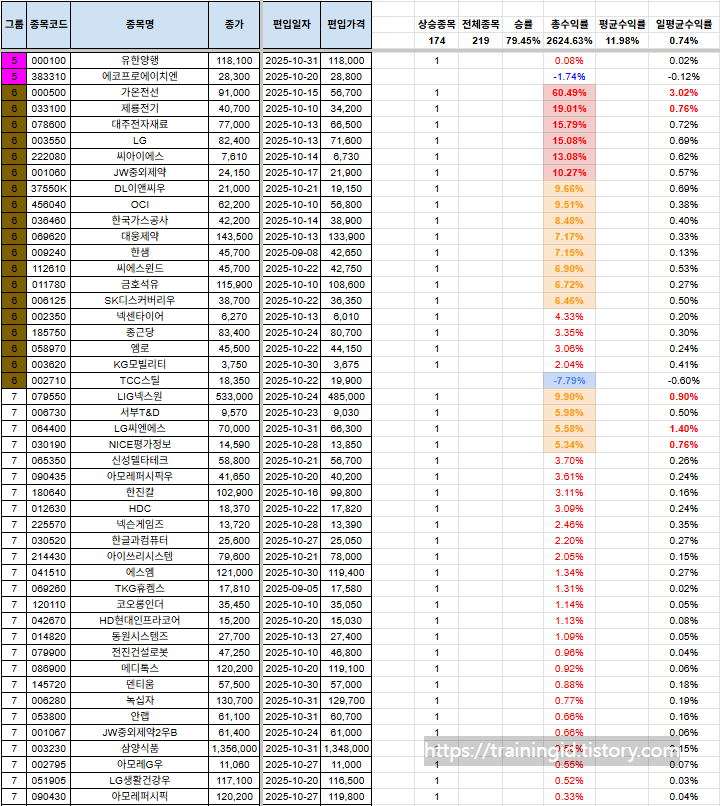Select the TCC스틸 name cell

pos(139,380)
